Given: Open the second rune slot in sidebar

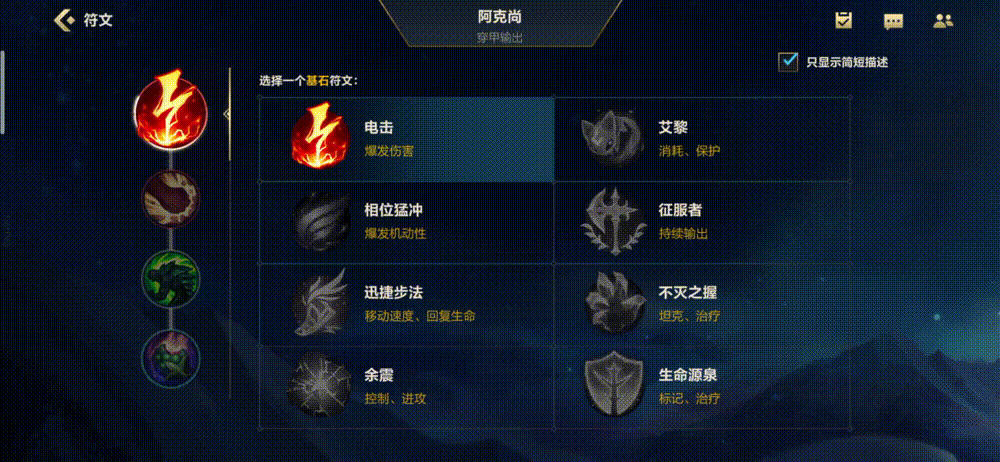Looking at the screenshot, I should pos(171,199).
